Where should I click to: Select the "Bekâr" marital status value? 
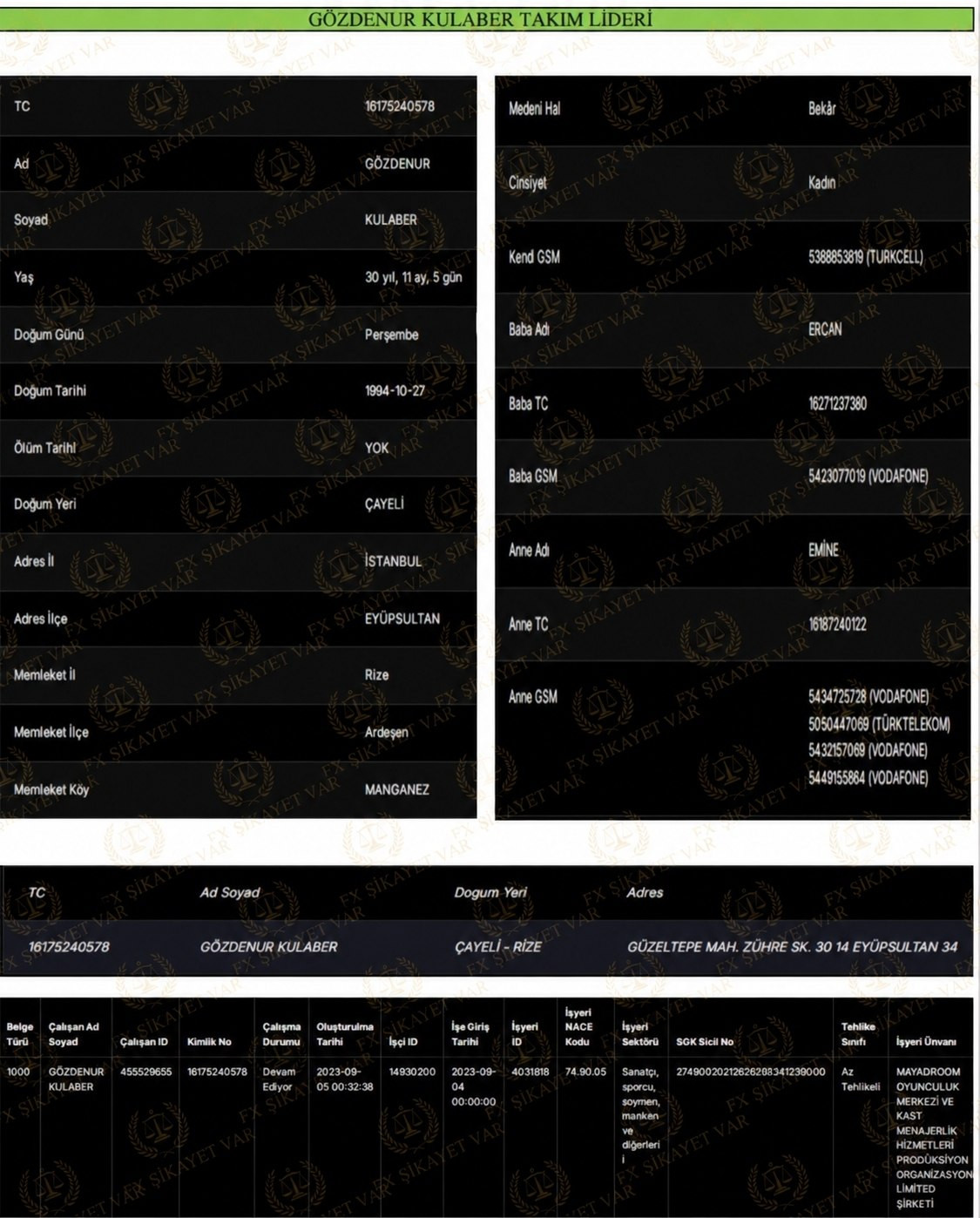[x=821, y=109]
